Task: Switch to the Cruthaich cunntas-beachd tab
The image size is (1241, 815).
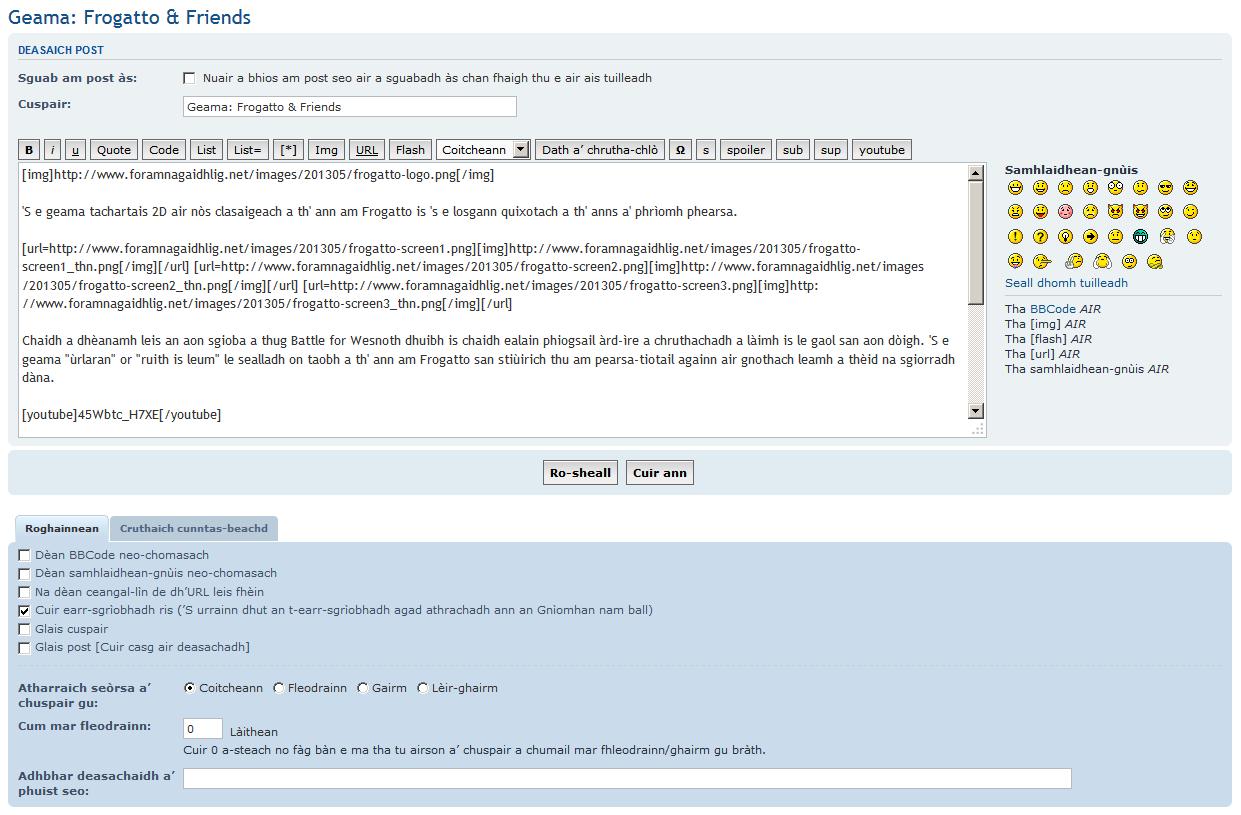Action: [x=194, y=529]
